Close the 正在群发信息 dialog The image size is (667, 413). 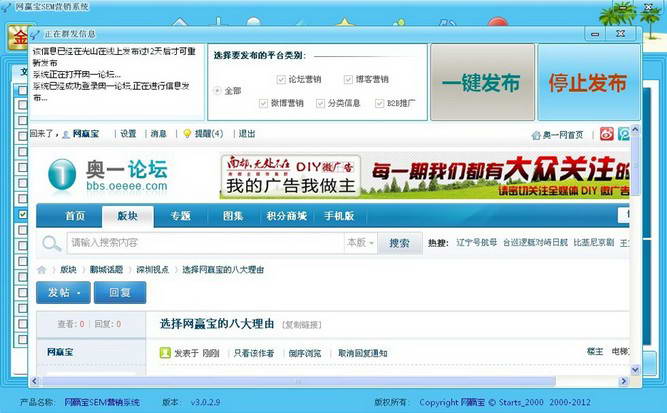tap(621, 34)
